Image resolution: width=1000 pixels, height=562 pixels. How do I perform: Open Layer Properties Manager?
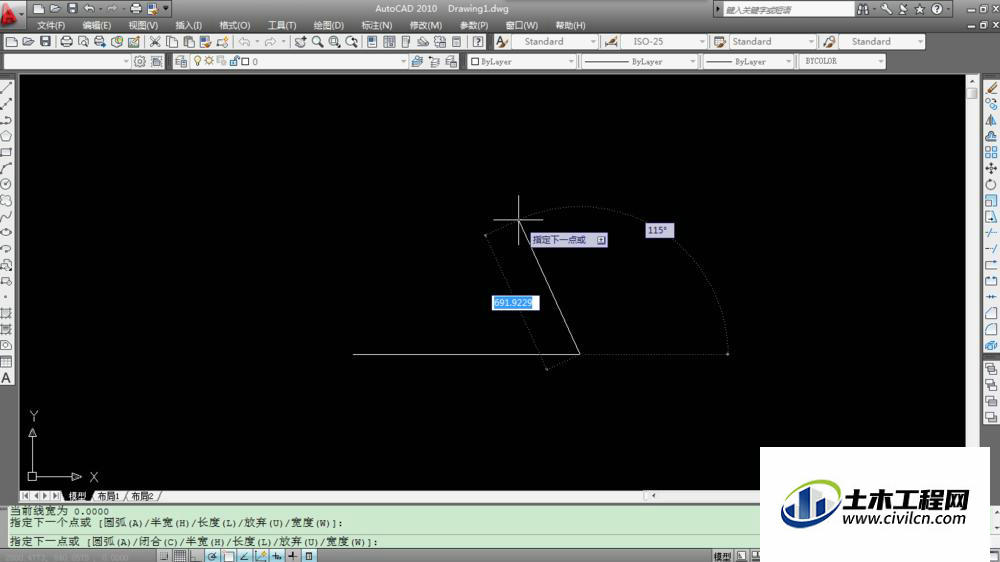[x=181, y=61]
